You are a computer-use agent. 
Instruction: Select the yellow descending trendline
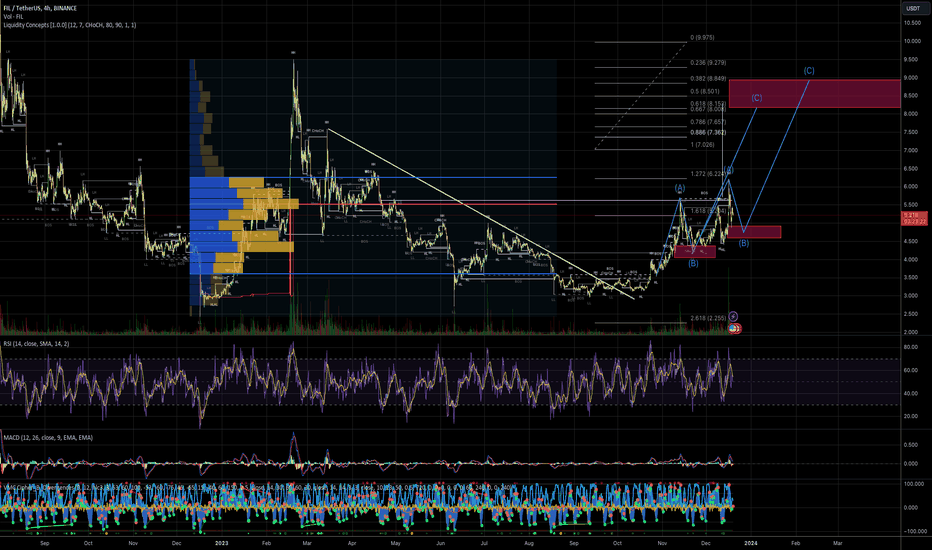(481, 213)
